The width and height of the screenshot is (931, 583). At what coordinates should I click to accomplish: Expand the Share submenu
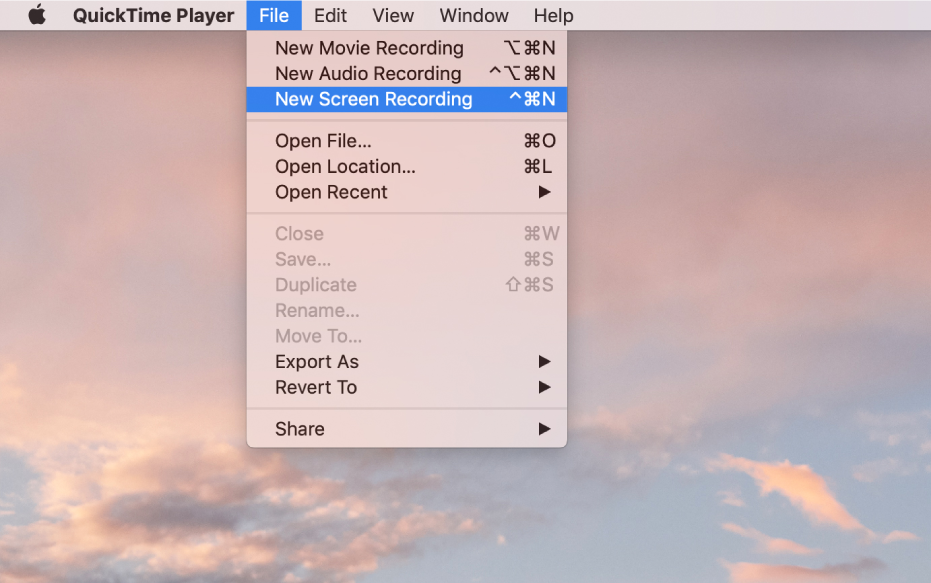407,429
